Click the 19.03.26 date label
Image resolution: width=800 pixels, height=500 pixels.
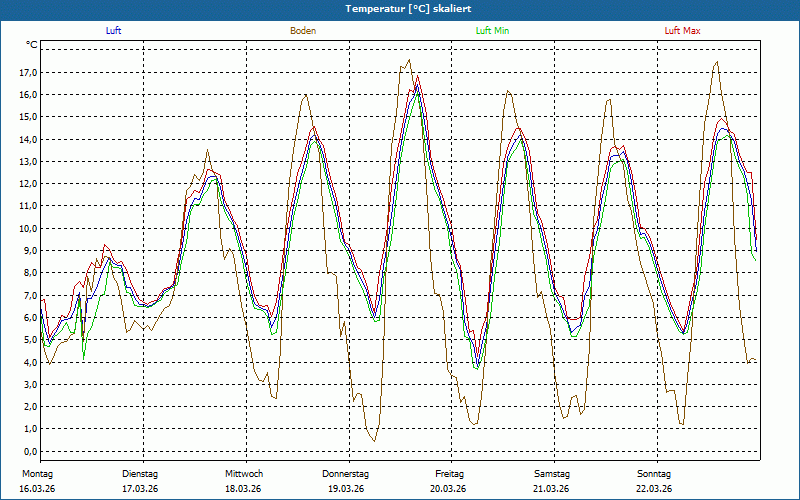point(346,488)
